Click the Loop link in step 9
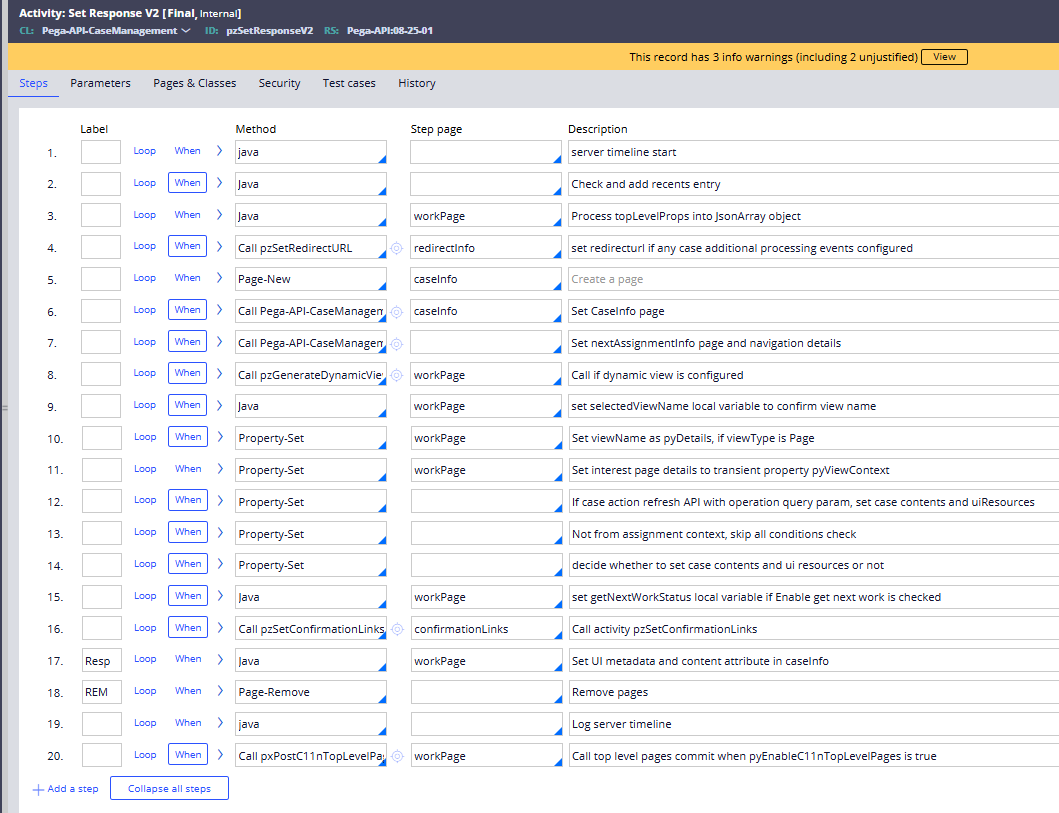 click(x=145, y=404)
